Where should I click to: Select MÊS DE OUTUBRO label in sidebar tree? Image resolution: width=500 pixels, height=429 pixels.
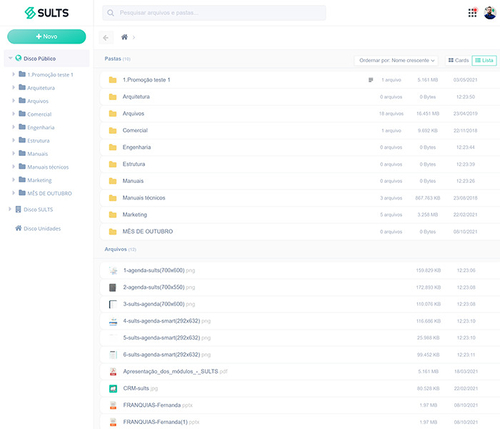(x=49, y=193)
